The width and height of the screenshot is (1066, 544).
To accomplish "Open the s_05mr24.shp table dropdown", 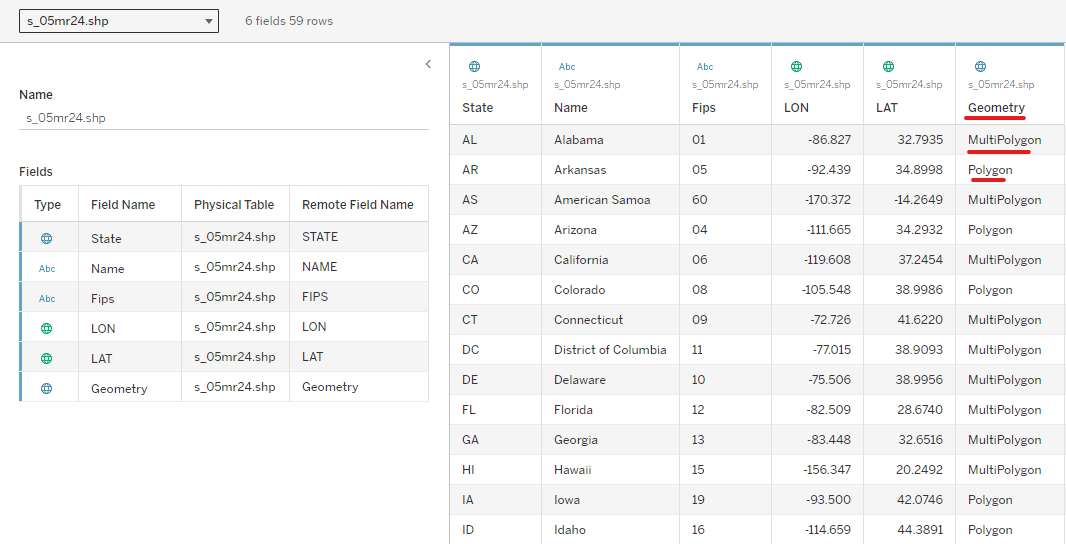I will (119, 21).
